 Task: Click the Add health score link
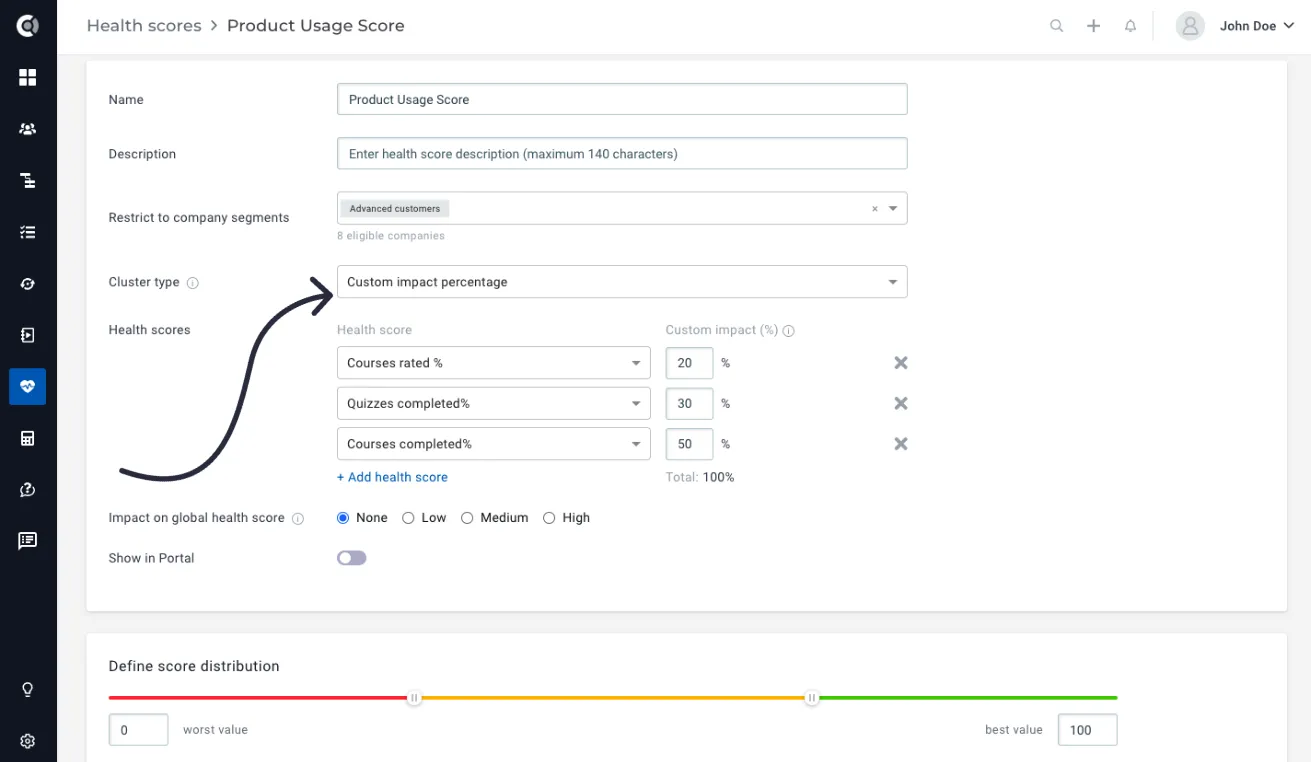click(x=392, y=477)
